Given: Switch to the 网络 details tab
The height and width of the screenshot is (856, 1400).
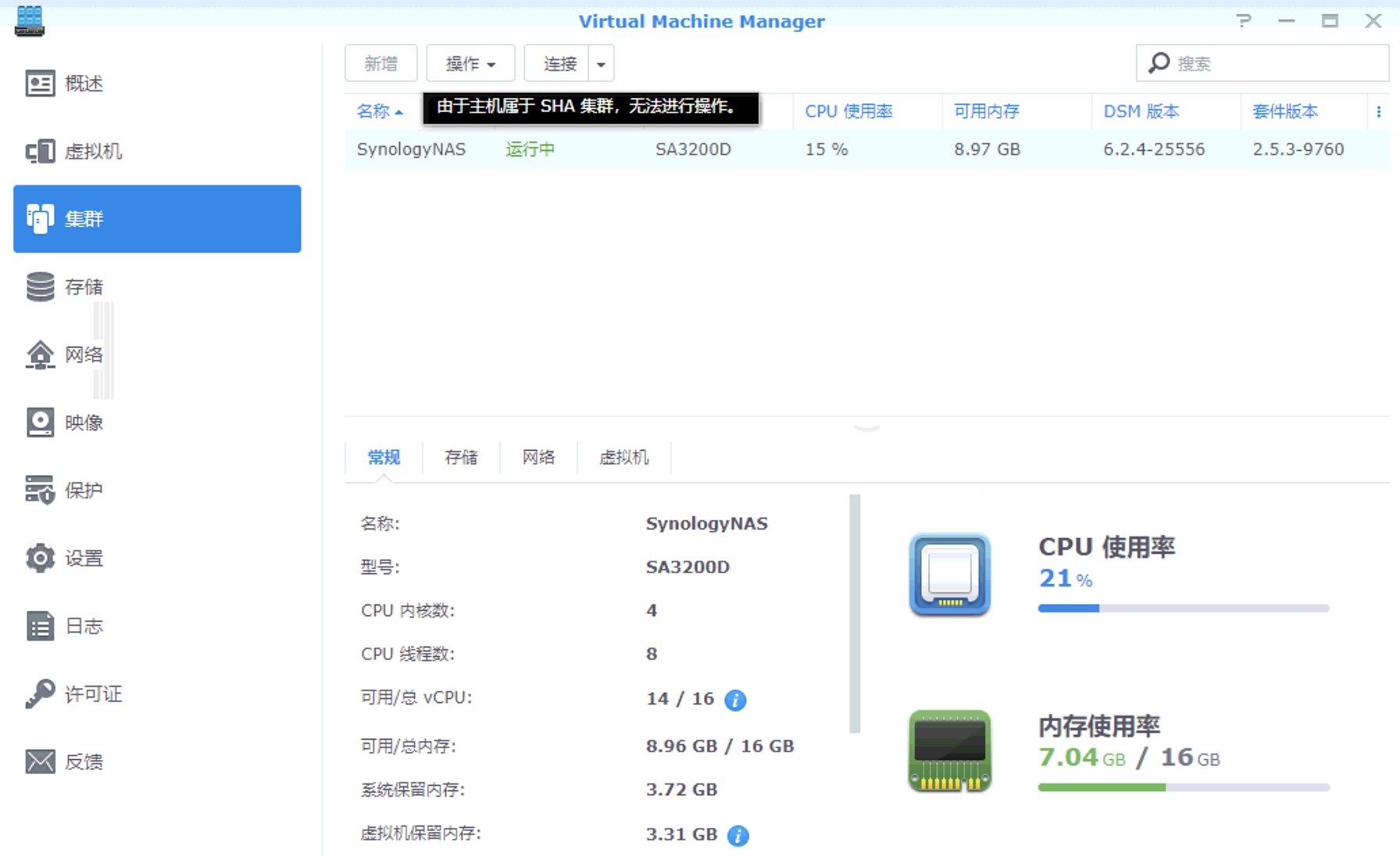Looking at the screenshot, I should (x=538, y=458).
